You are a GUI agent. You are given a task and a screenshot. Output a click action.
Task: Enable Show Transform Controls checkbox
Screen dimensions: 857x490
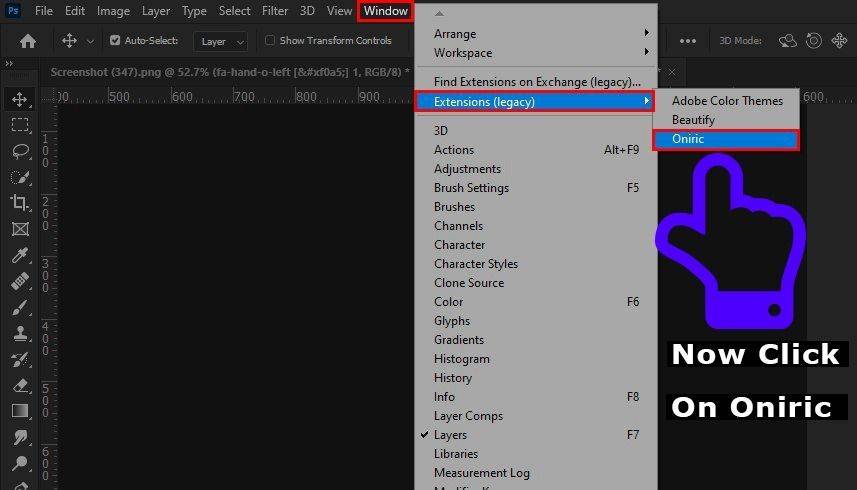click(x=269, y=40)
